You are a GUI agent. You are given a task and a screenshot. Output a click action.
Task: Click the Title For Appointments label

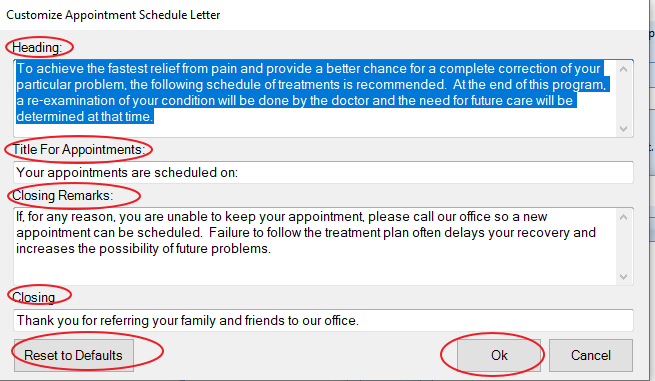click(x=78, y=150)
